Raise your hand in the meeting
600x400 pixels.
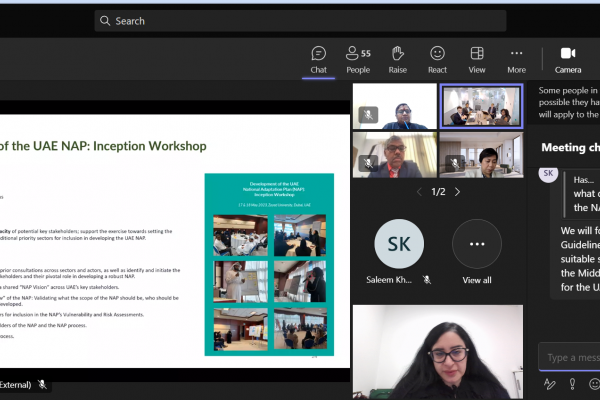pyautogui.click(x=397, y=59)
